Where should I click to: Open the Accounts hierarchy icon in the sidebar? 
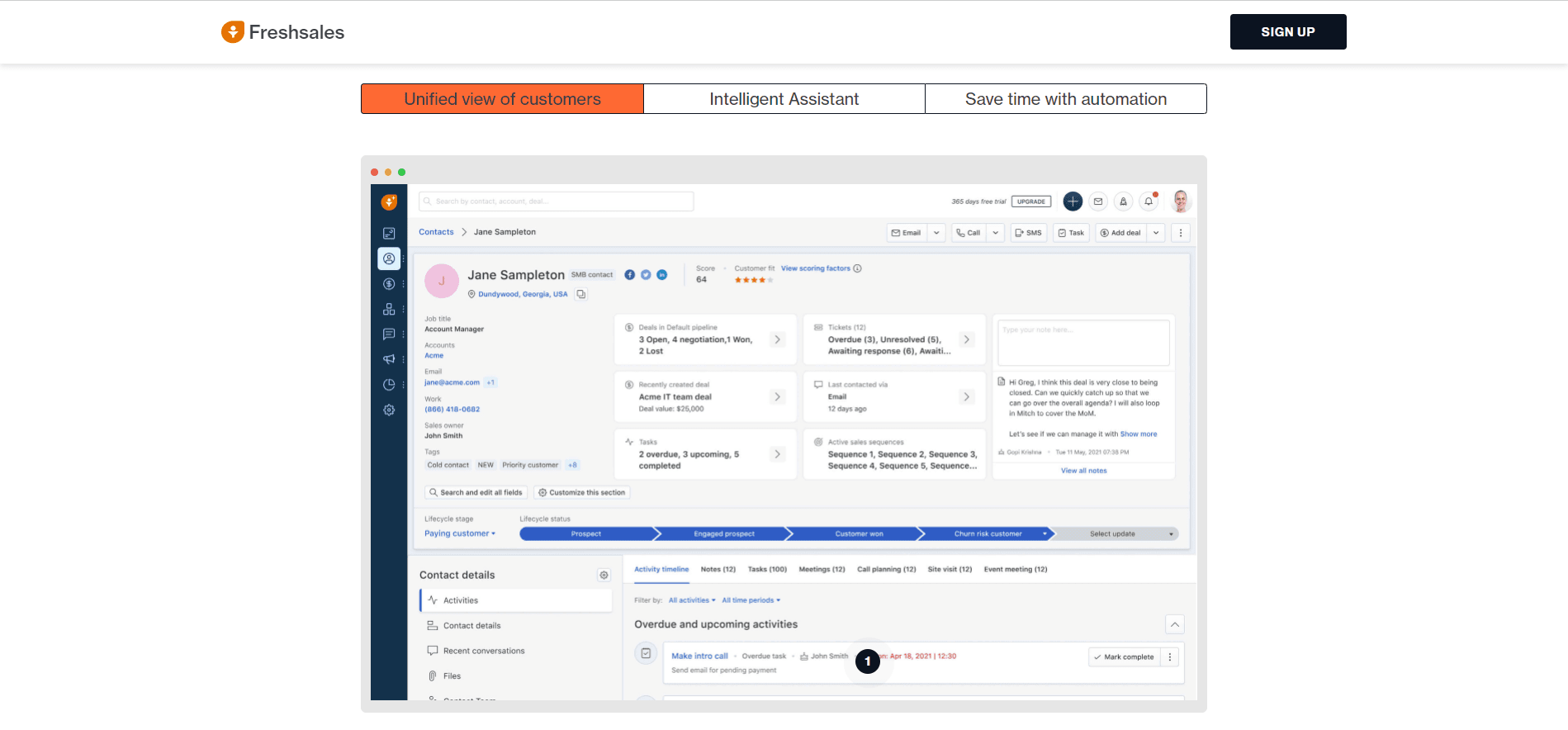point(389,309)
